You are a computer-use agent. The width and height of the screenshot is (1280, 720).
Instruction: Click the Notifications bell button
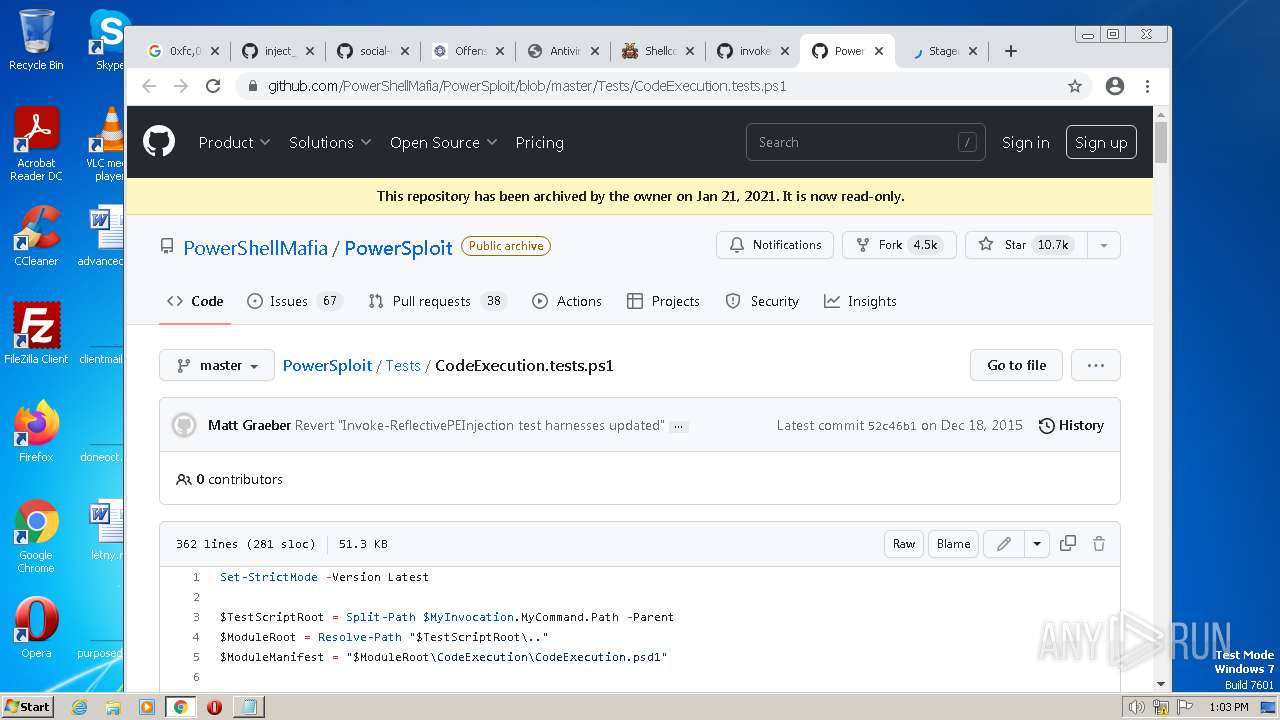(x=775, y=245)
